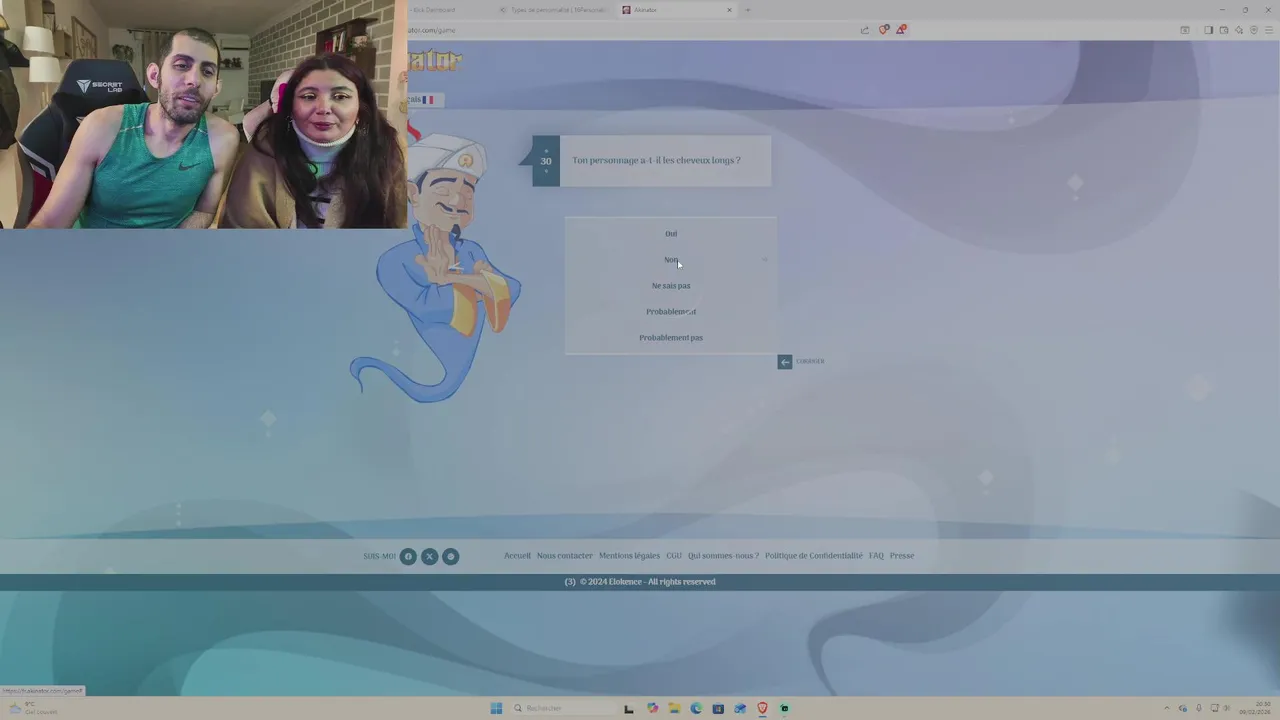Open the 'Qui sommes-nous ?' link
This screenshot has height=720, width=1280.
tap(723, 556)
